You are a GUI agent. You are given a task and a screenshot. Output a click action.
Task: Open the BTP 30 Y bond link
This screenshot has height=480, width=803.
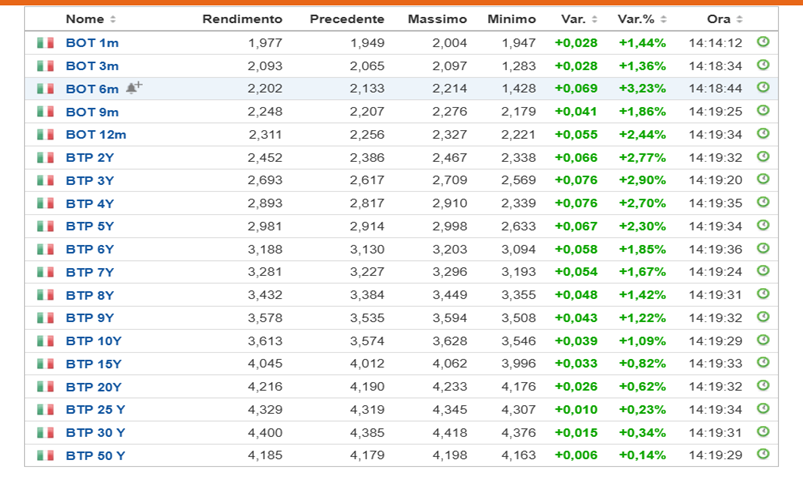click(95, 432)
